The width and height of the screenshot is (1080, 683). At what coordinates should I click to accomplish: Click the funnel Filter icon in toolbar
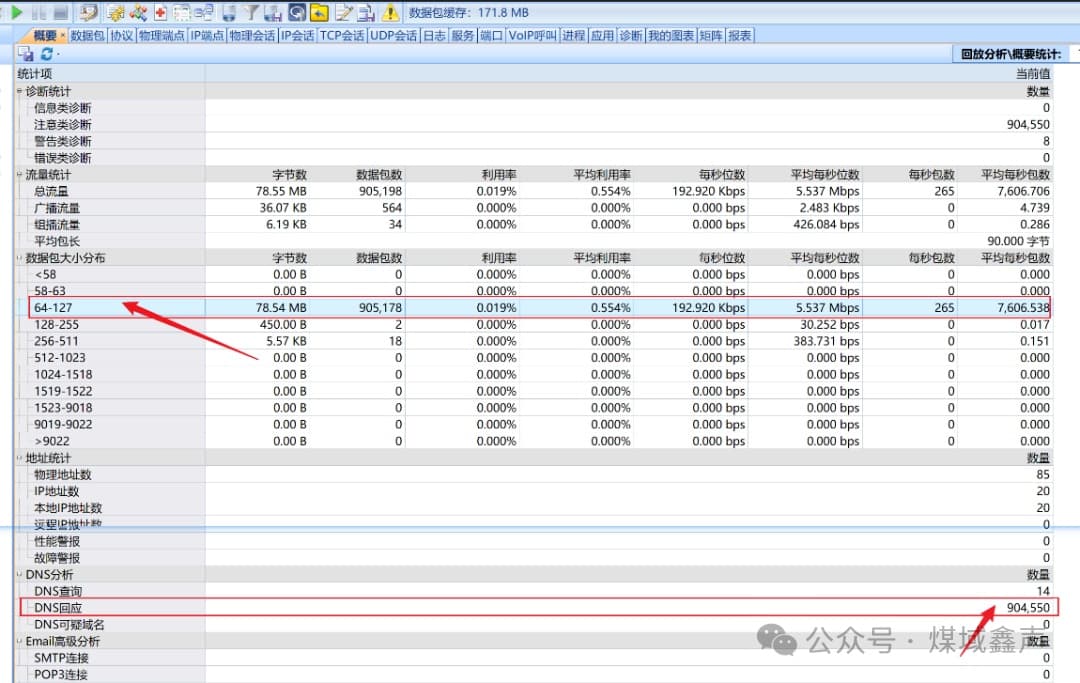click(250, 12)
